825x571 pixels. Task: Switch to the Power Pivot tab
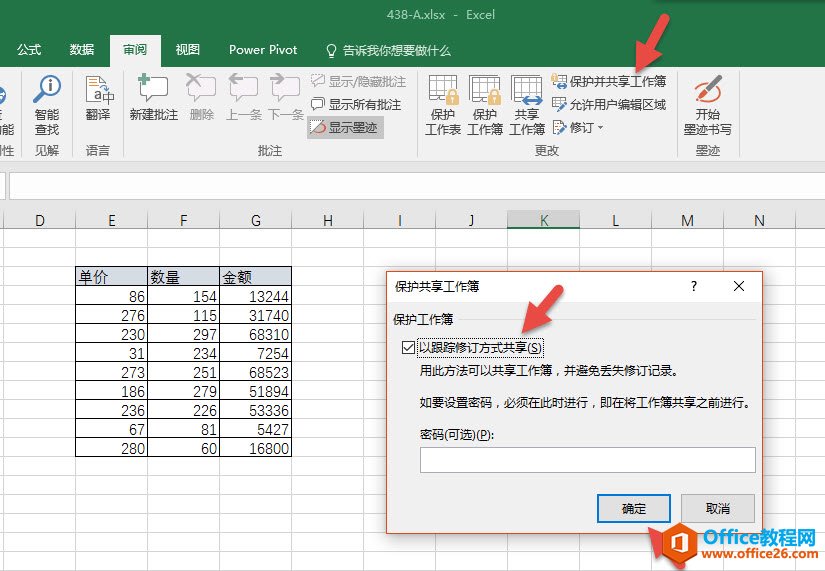[x=263, y=50]
